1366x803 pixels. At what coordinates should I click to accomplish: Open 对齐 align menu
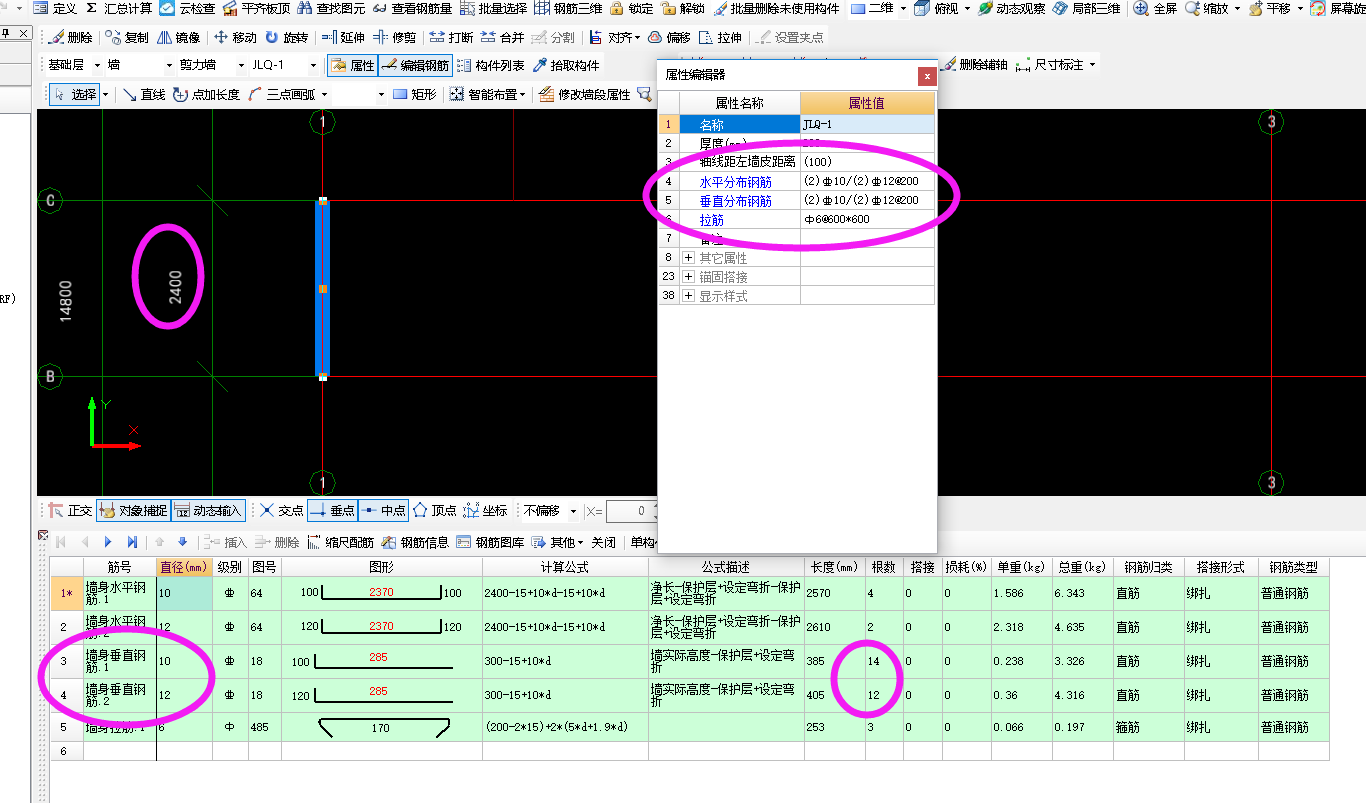(614, 38)
